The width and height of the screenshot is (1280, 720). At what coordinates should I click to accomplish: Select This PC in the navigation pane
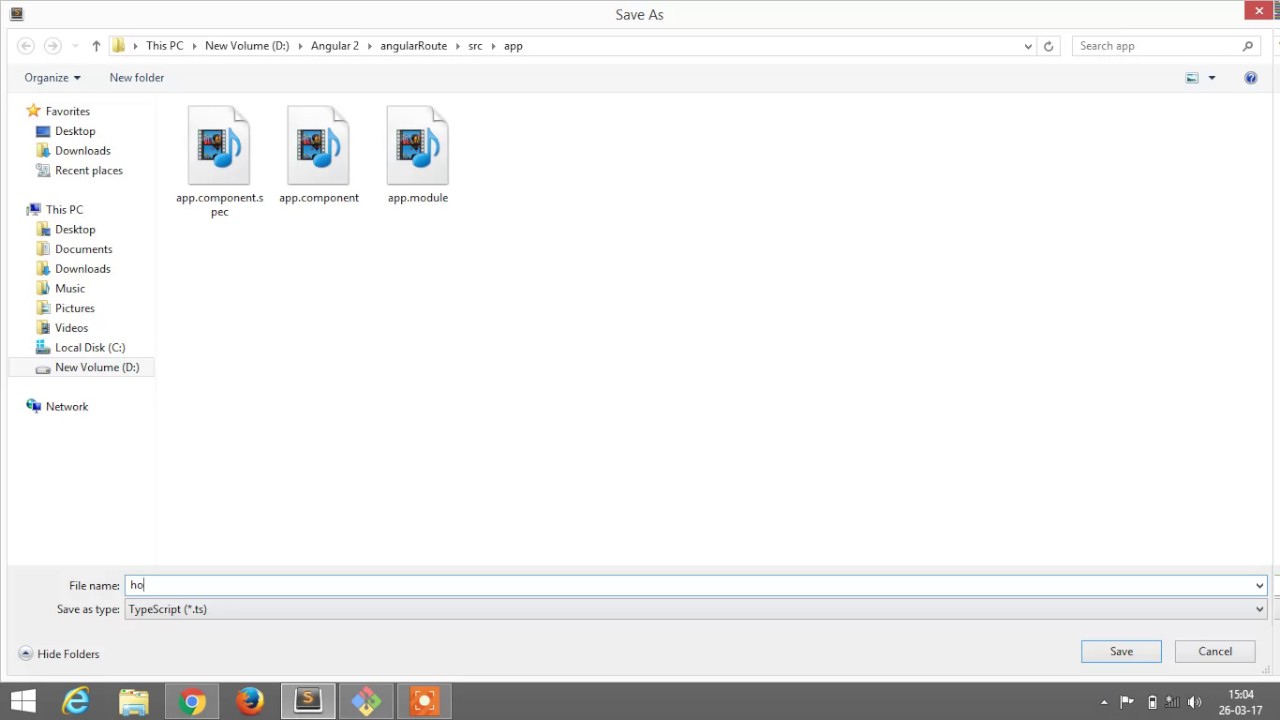pos(64,210)
